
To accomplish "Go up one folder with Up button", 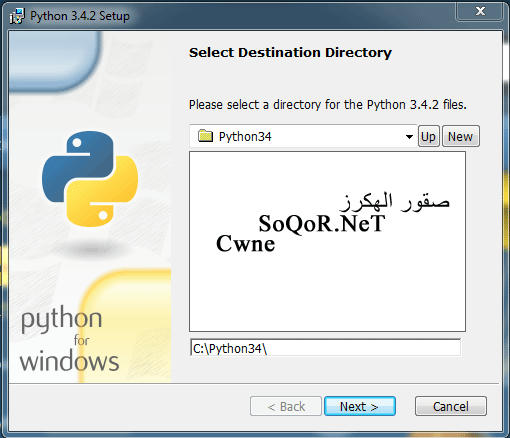I will click(x=429, y=136).
